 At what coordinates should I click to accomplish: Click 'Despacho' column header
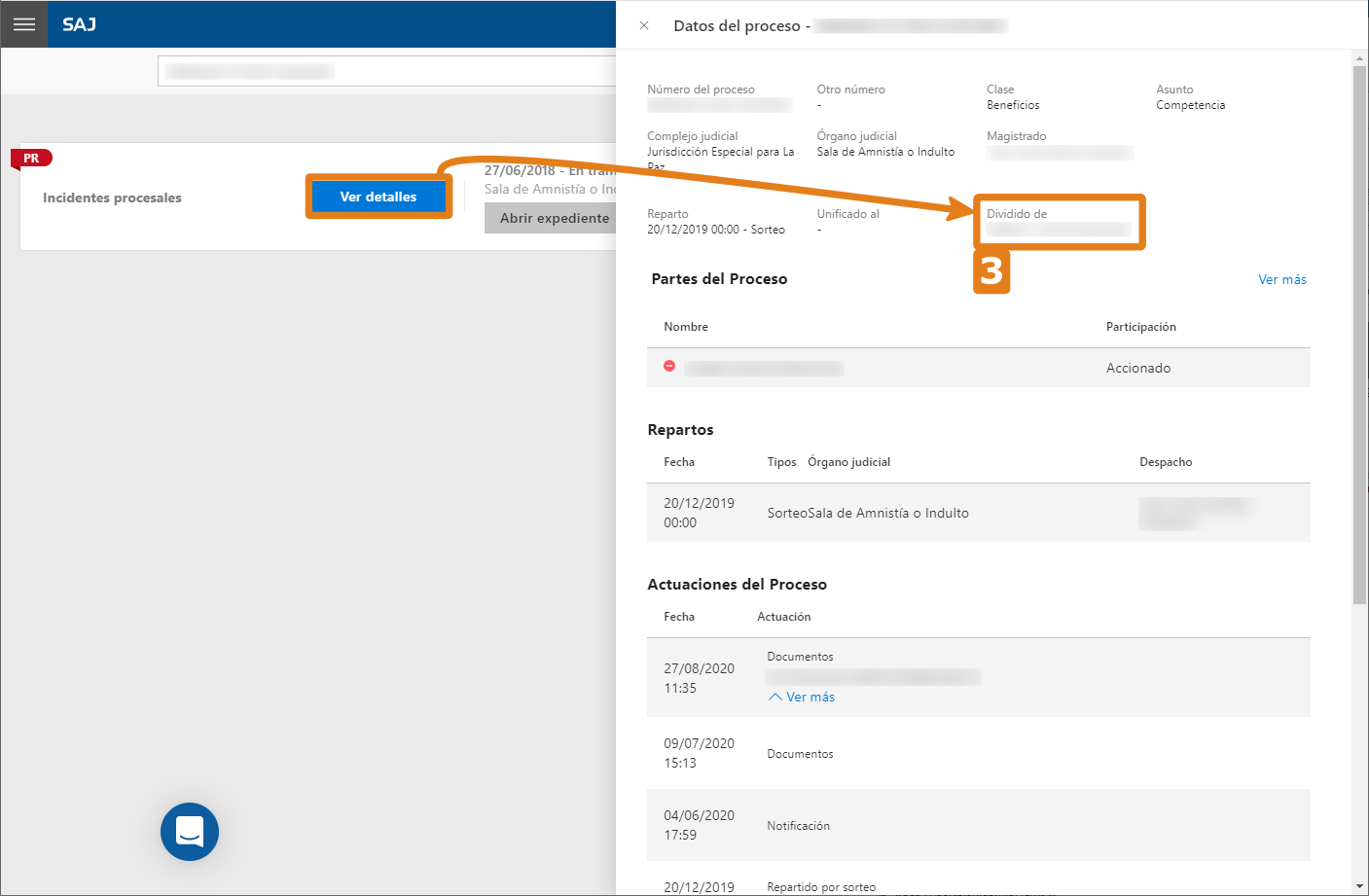(1166, 462)
